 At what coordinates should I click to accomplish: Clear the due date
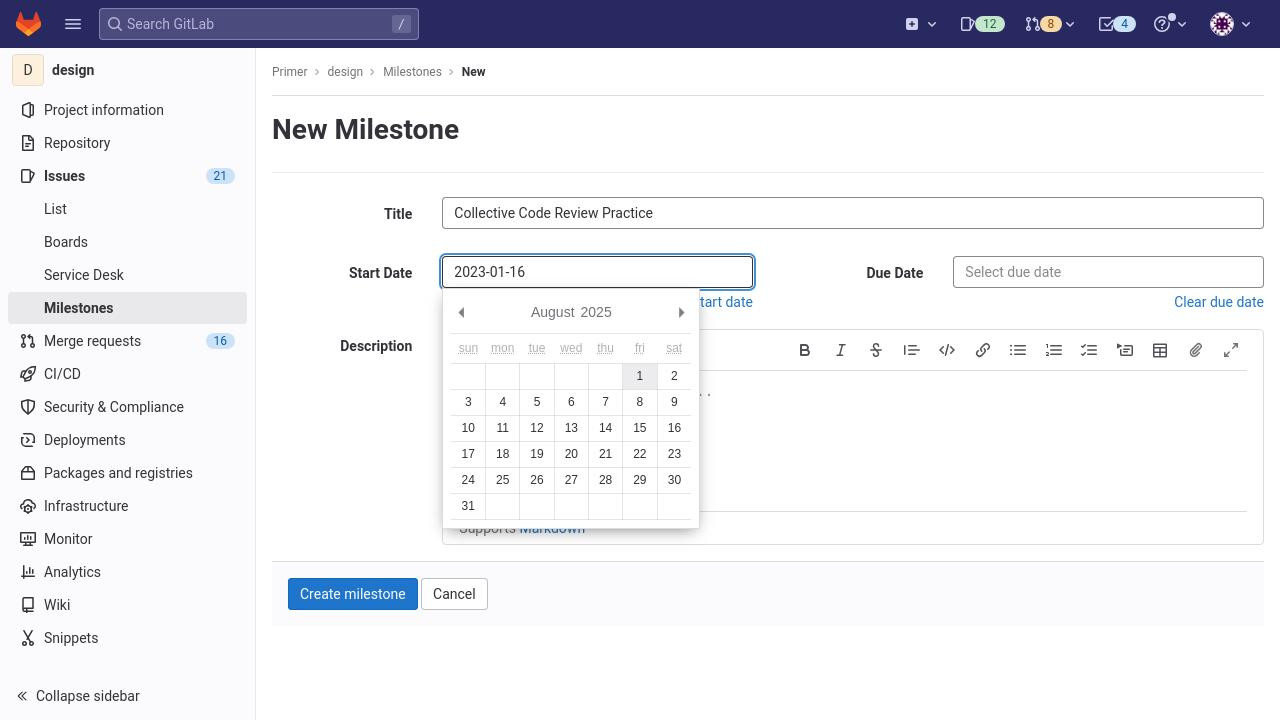(1219, 302)
